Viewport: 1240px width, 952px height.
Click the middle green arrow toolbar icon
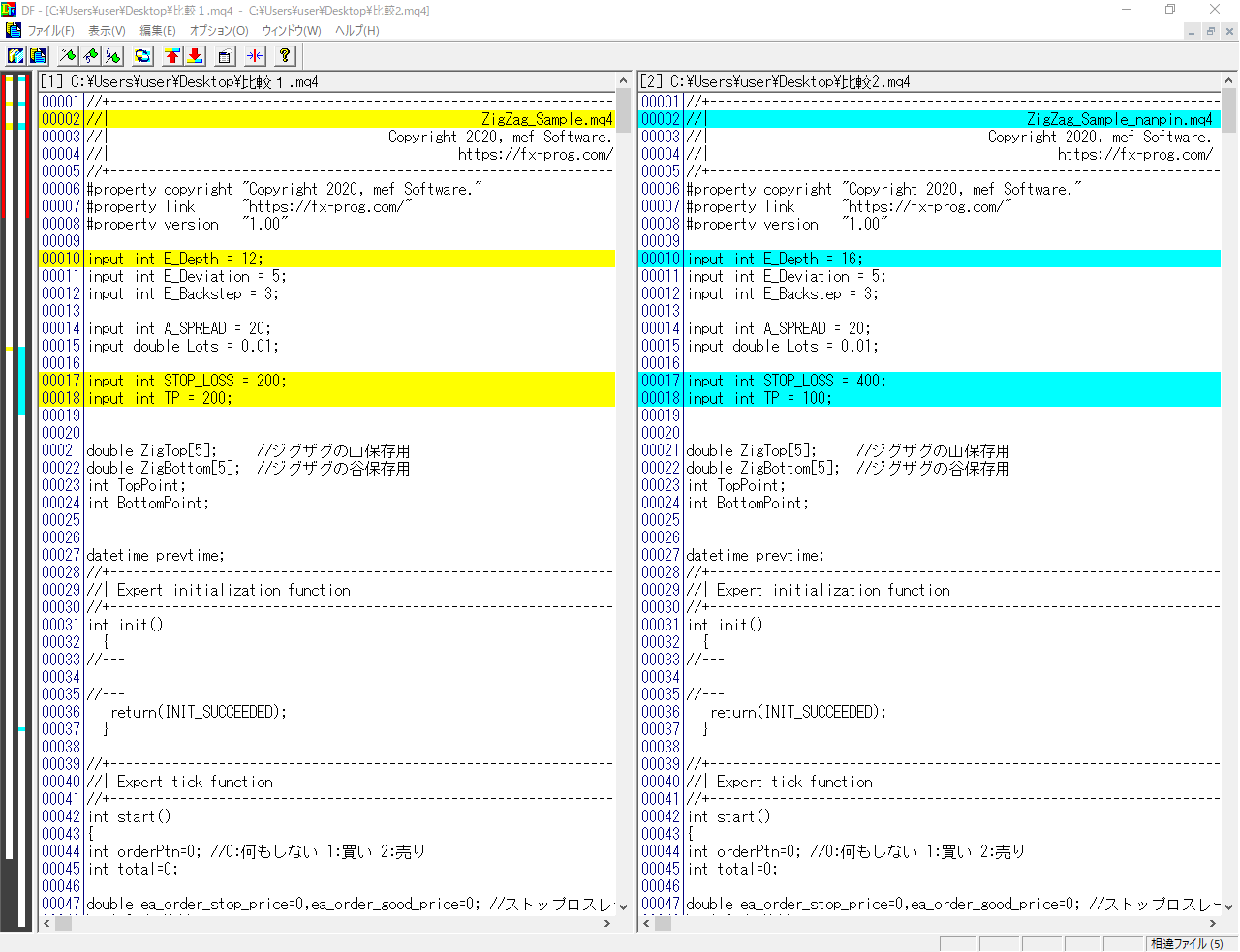click(90, 56)
